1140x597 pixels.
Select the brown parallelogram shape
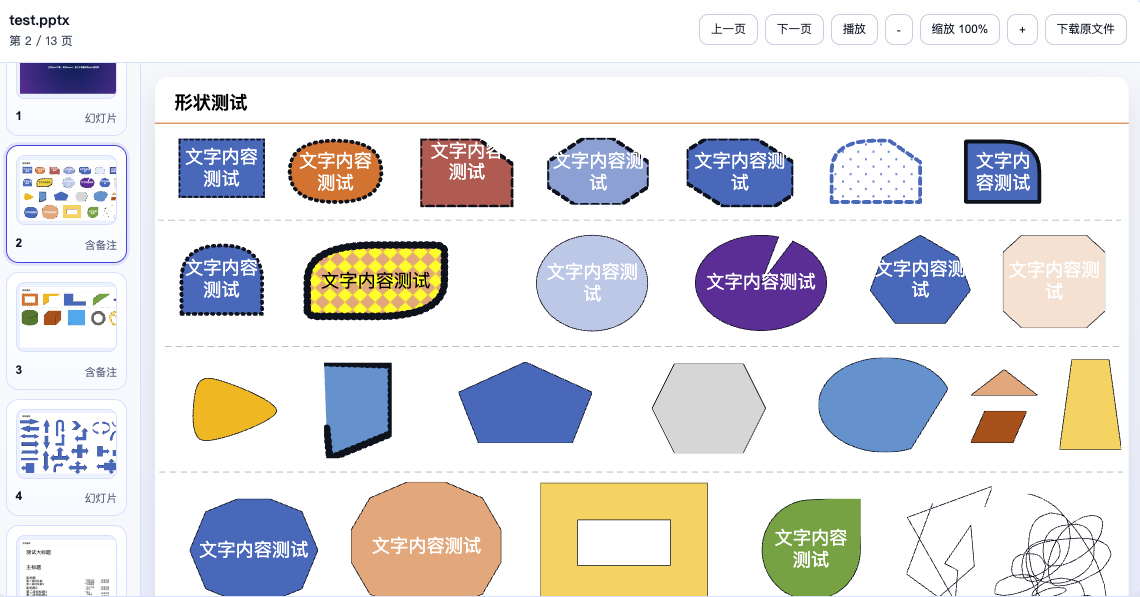[x=999, y=427]
